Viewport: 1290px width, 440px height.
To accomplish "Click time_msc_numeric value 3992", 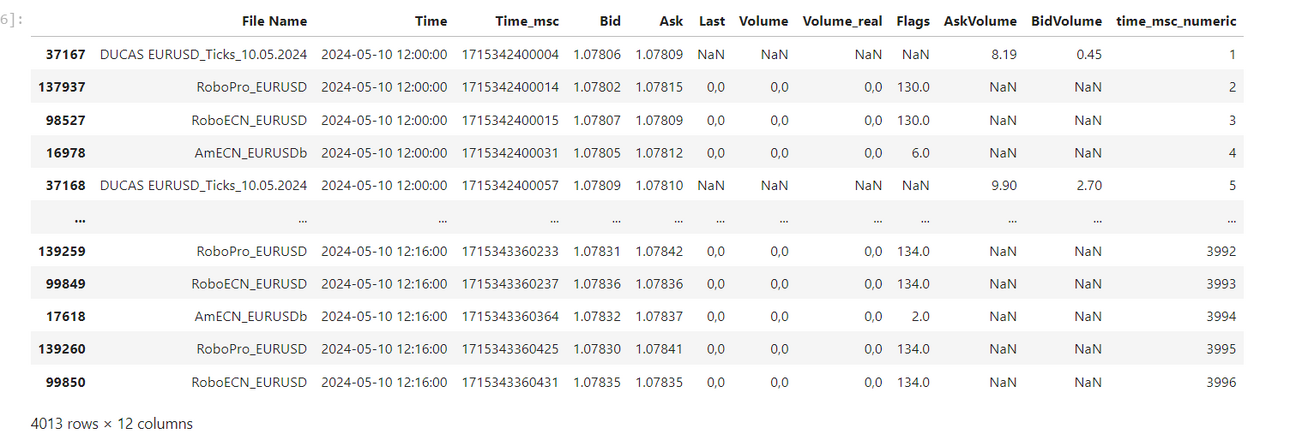I will coord(1221,251).
